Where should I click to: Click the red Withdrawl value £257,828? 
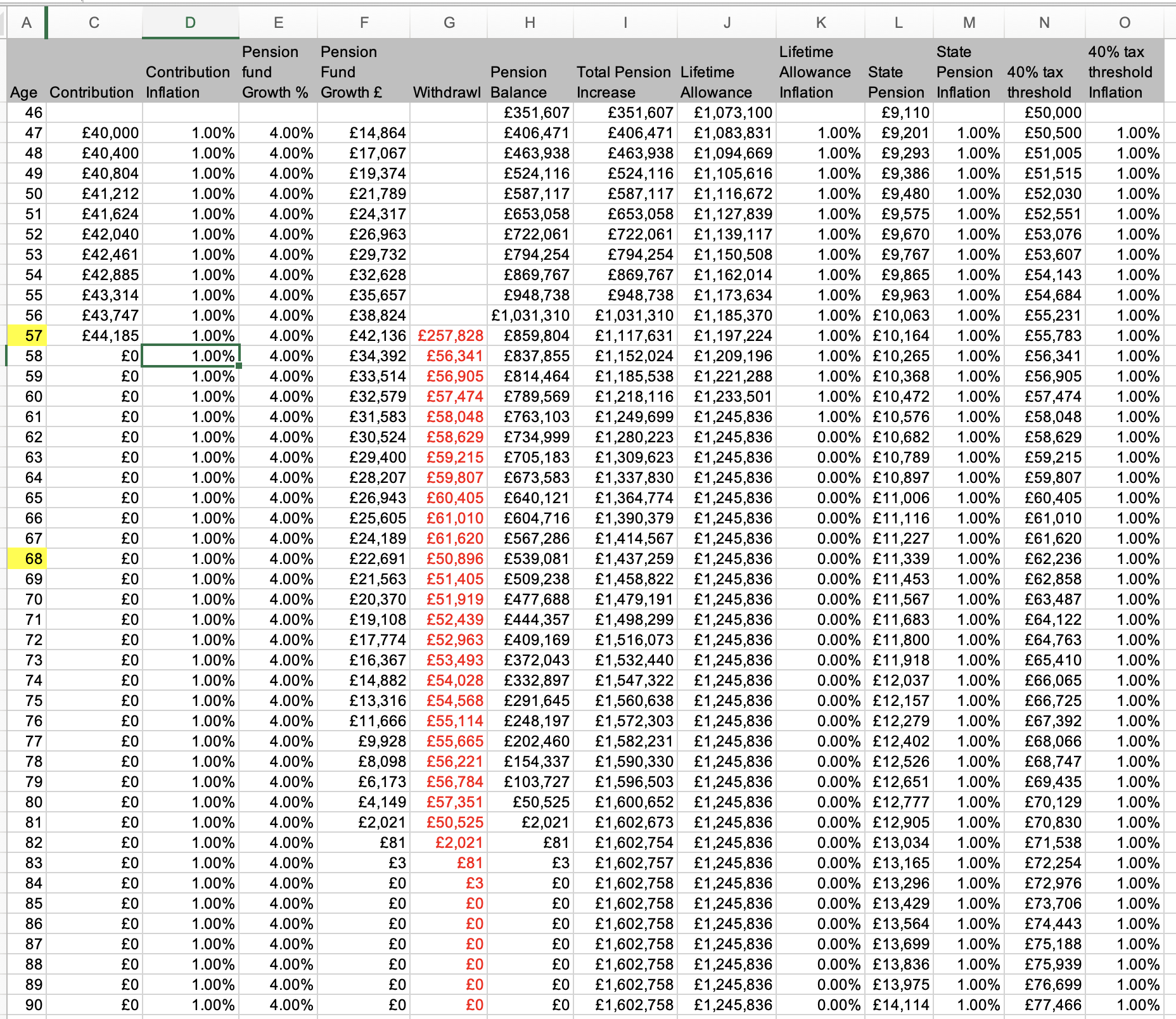point(449,336)
